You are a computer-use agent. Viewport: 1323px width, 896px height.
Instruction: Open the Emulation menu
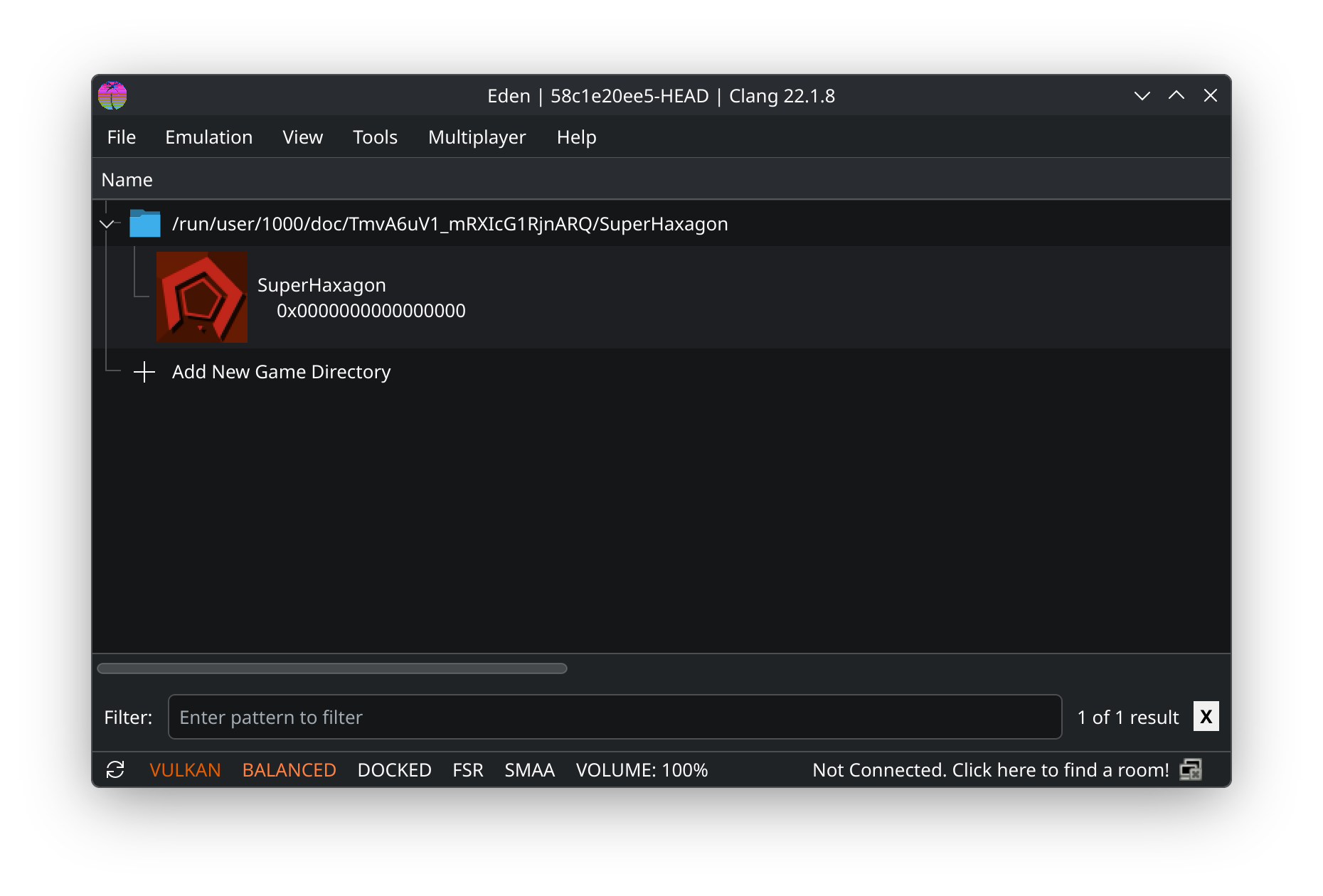[209, 137]
